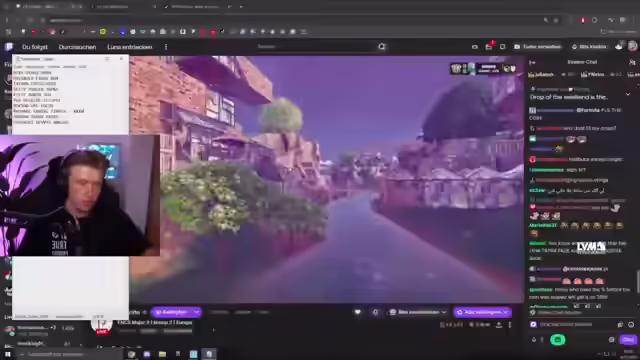Click the streamer's live avatar thumbnail
640x360 pixels.
[x=102, y=325]
